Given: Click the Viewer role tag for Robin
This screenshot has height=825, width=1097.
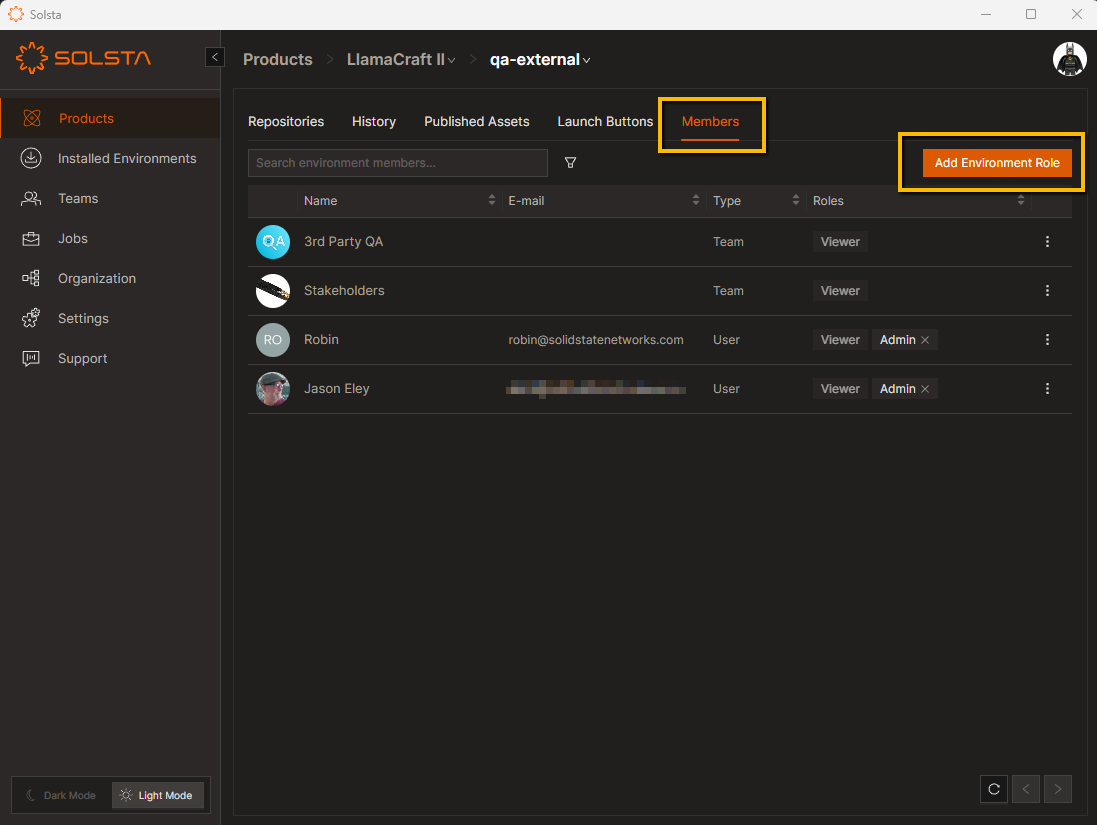Looking at the screenshot, I should 840,339.
